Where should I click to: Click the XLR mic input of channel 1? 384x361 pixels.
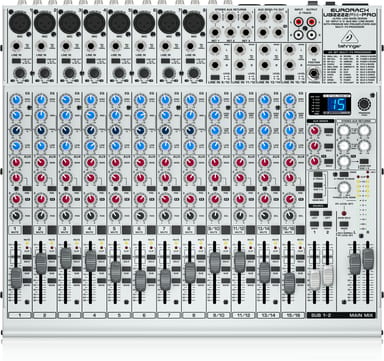tap(20, 23)
